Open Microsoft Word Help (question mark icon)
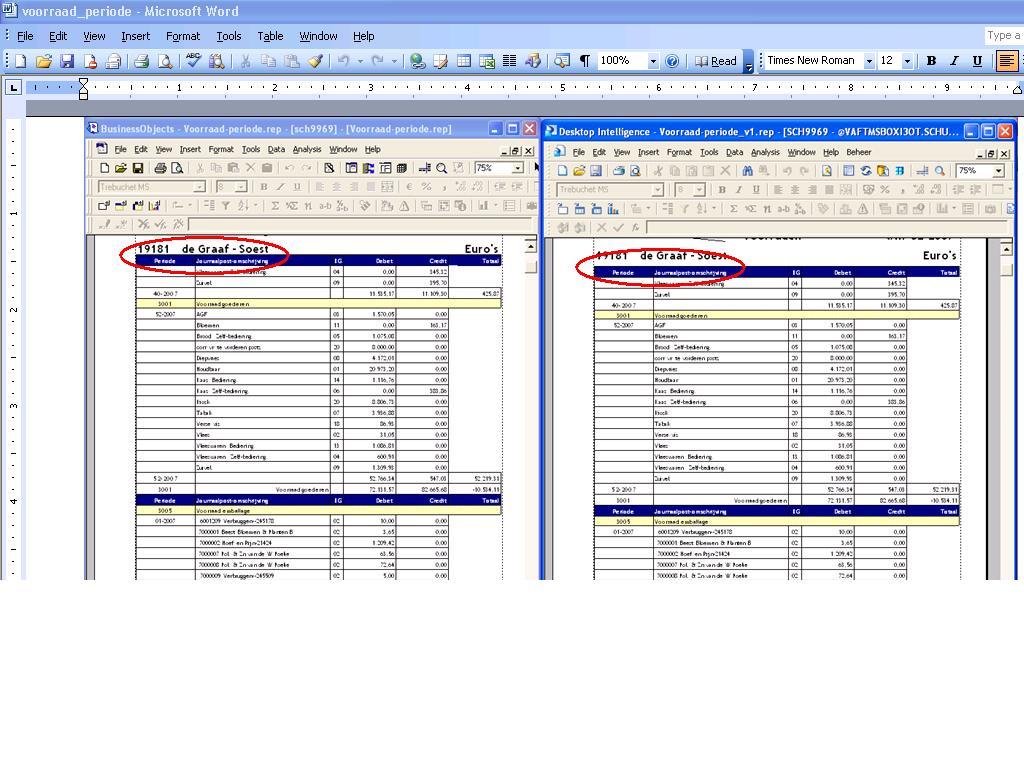 tap(672, 61)
